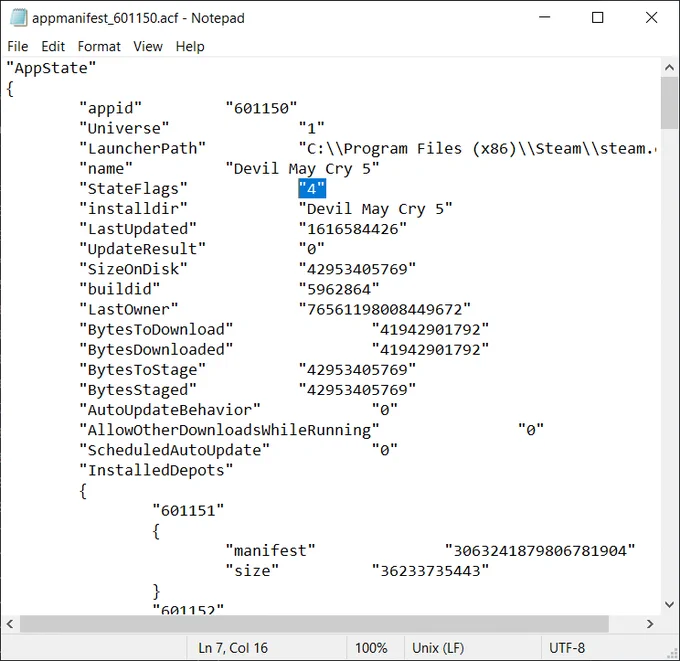Viewport: 680px width, 661px height.
Task: Click the "manifest" key text
Action: point(270,551)
